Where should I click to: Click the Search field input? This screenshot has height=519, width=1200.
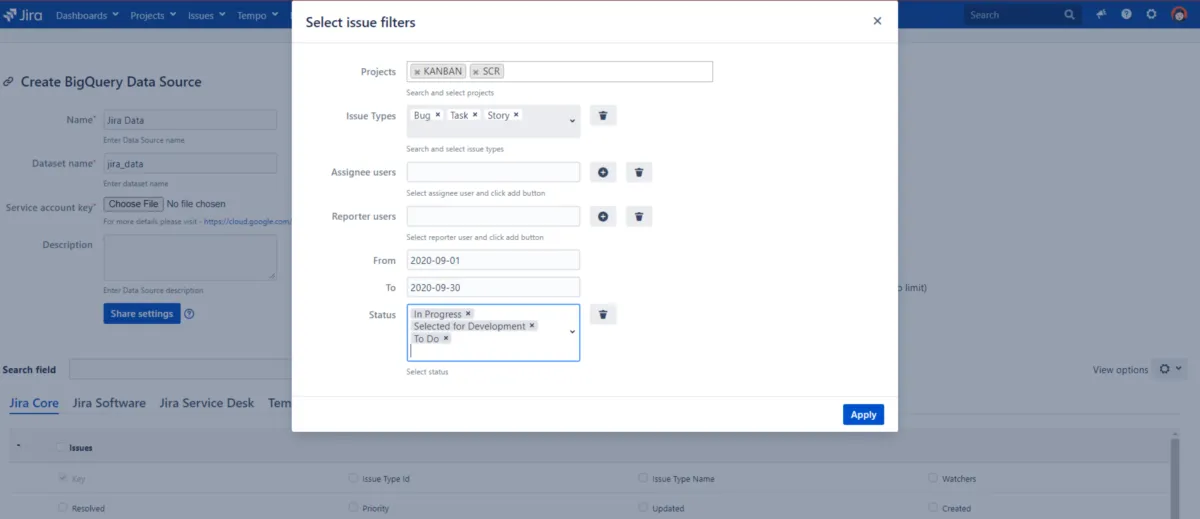click(180, 369)
